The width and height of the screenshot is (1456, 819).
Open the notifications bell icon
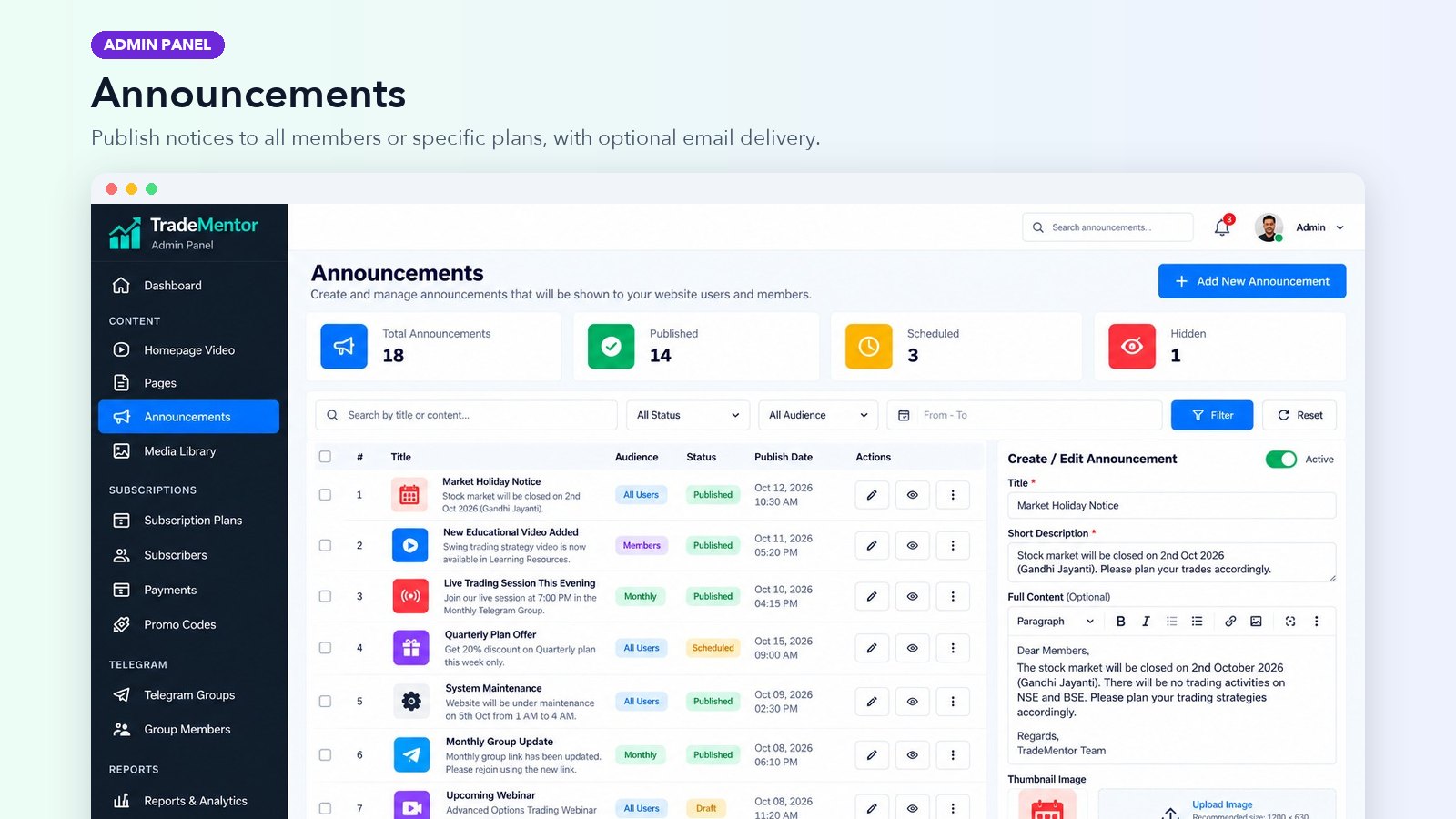(x=1222, y=227)
